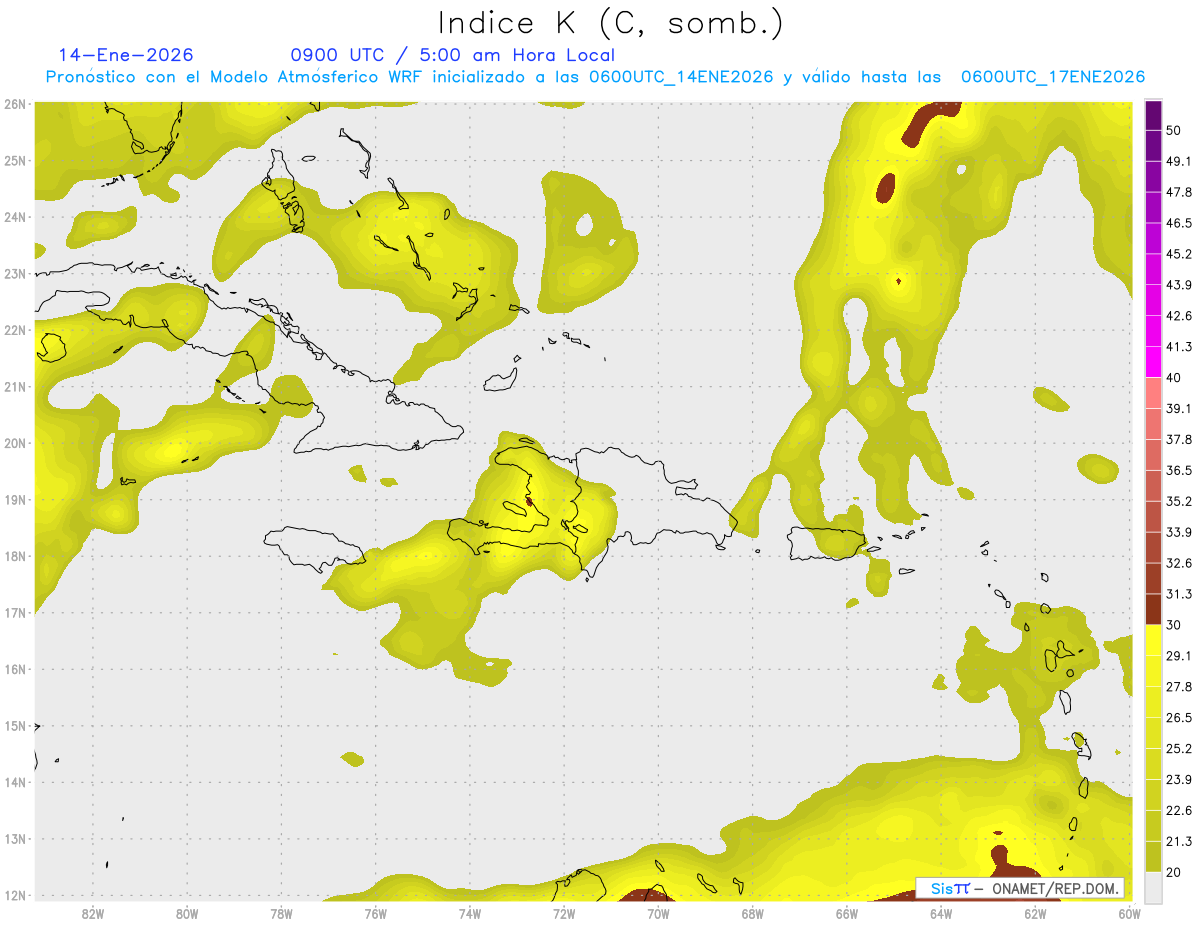1200x927 pixels.
Task: Click the latitude label "24N"
Action: pos(15,217)
